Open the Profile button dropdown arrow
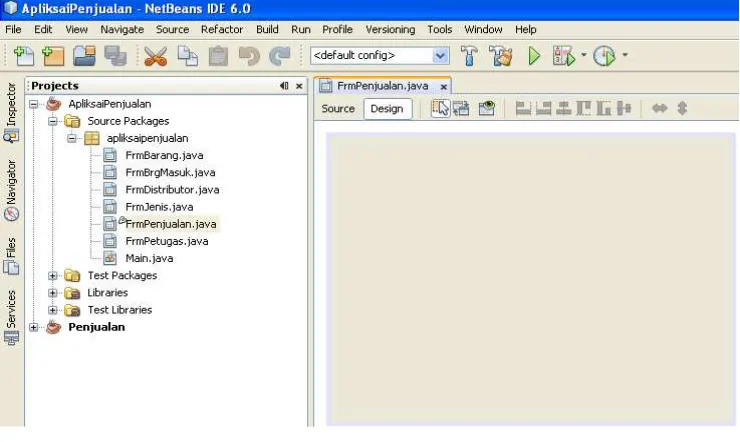The image size is (740, 442). coord(625,55)
